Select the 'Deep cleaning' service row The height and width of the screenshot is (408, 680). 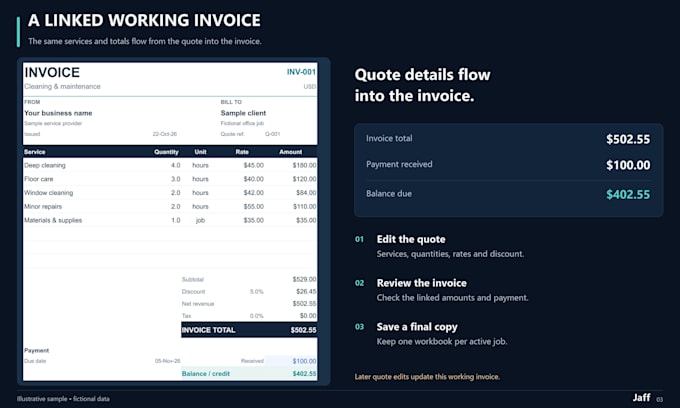click(x=170, y=165)
